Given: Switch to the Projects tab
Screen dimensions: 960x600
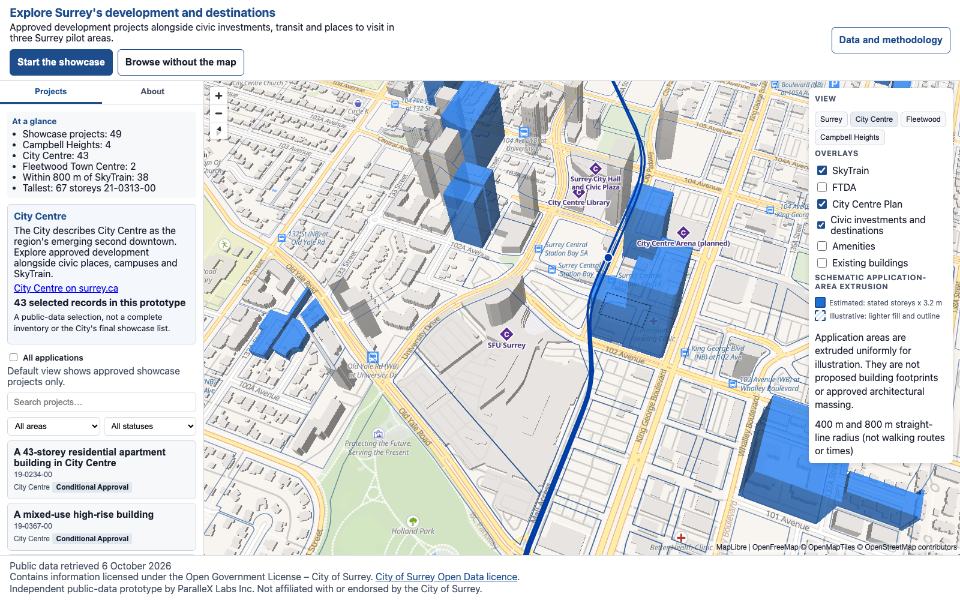Looking at the screenshot, I should click(51, 91).
